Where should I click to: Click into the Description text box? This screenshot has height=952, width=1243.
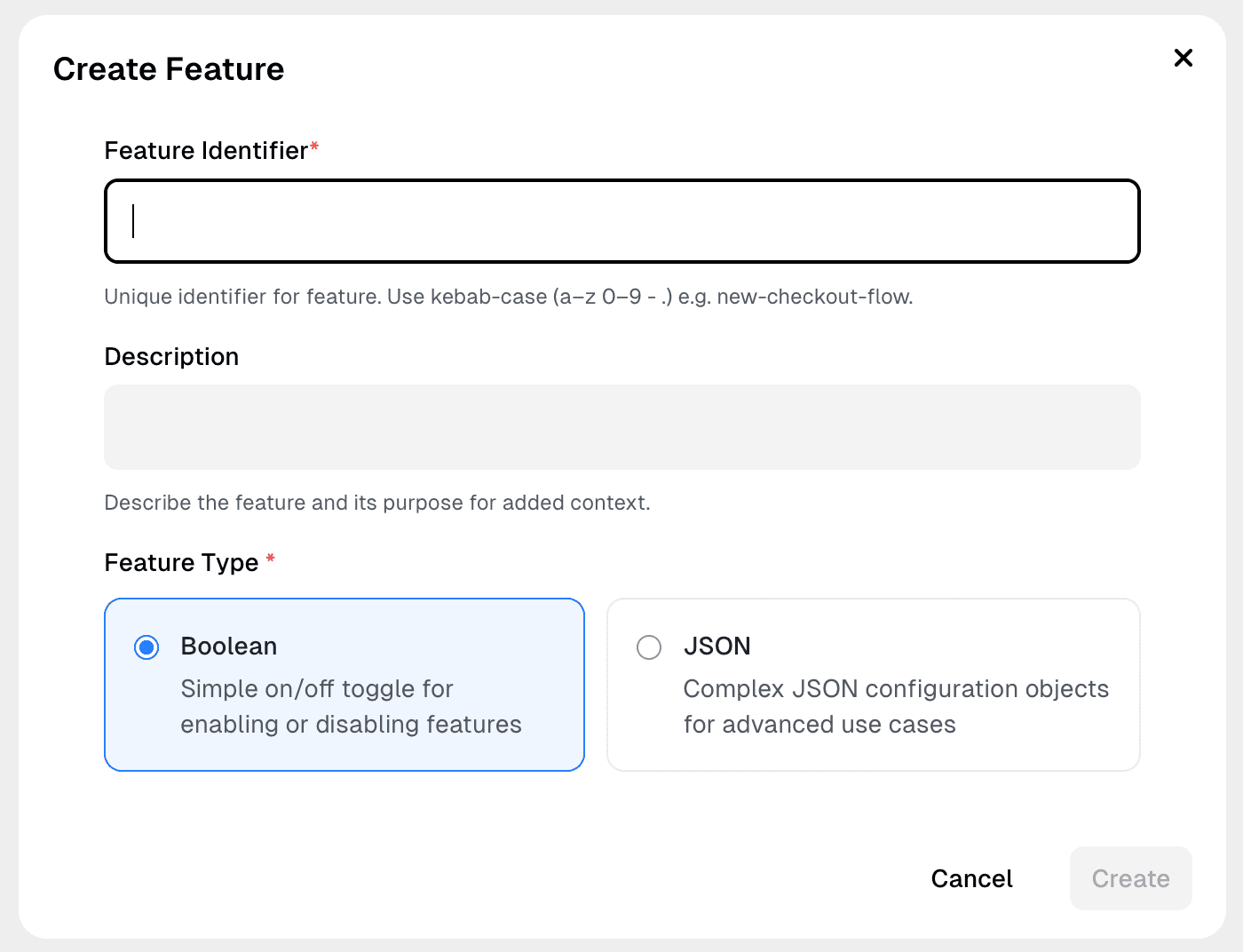coord(621,427)
